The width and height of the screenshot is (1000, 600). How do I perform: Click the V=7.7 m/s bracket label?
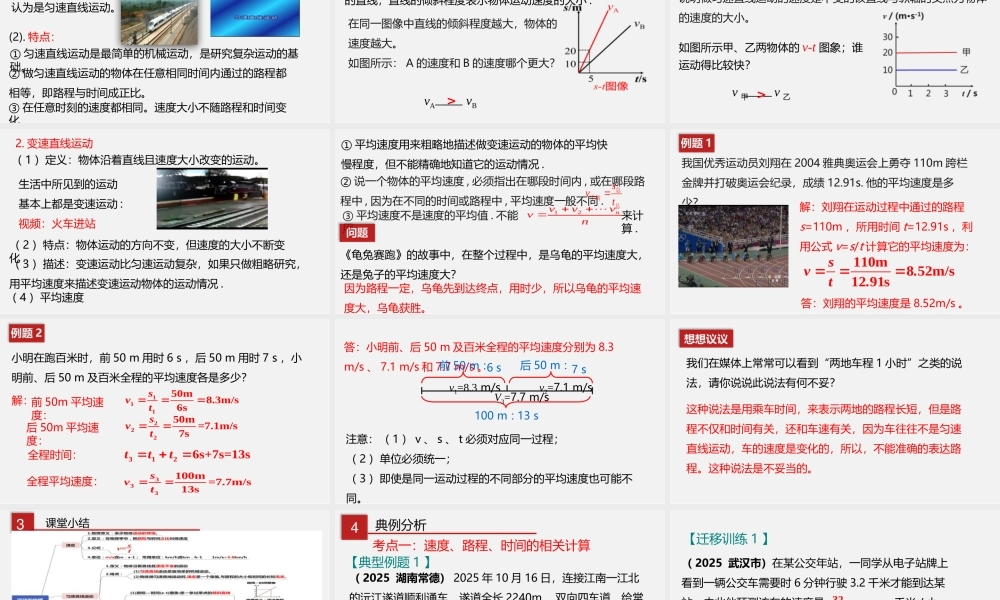coord(522,397)
